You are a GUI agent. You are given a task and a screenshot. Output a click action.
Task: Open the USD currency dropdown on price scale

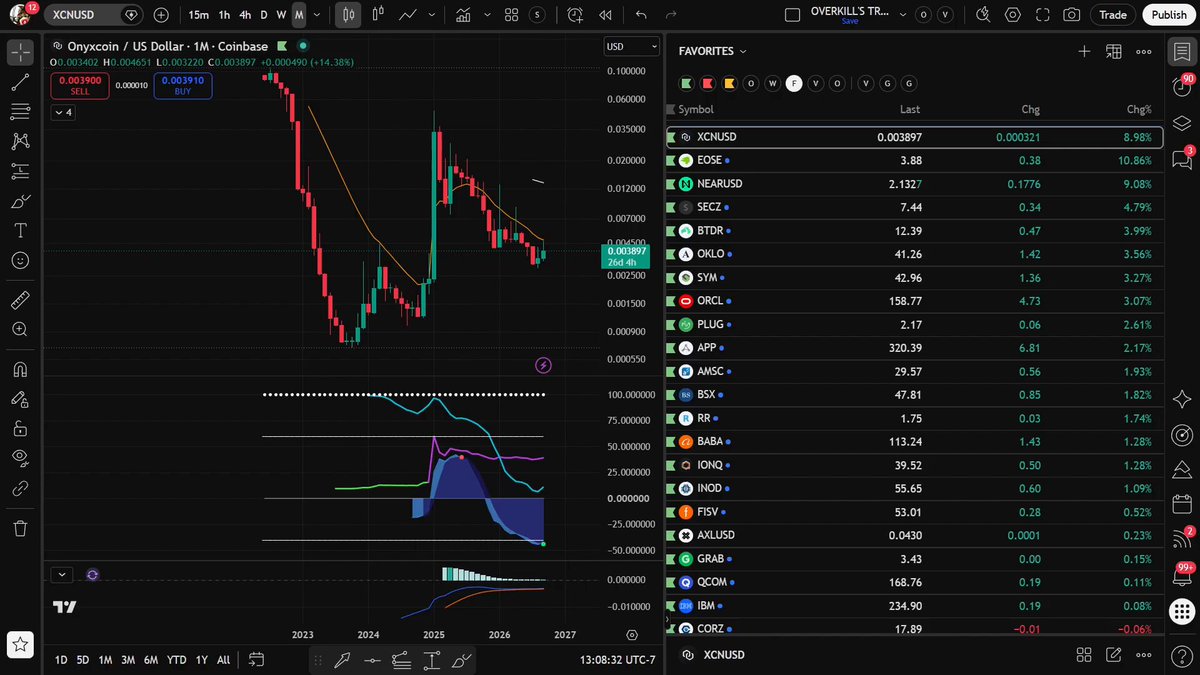632,47
